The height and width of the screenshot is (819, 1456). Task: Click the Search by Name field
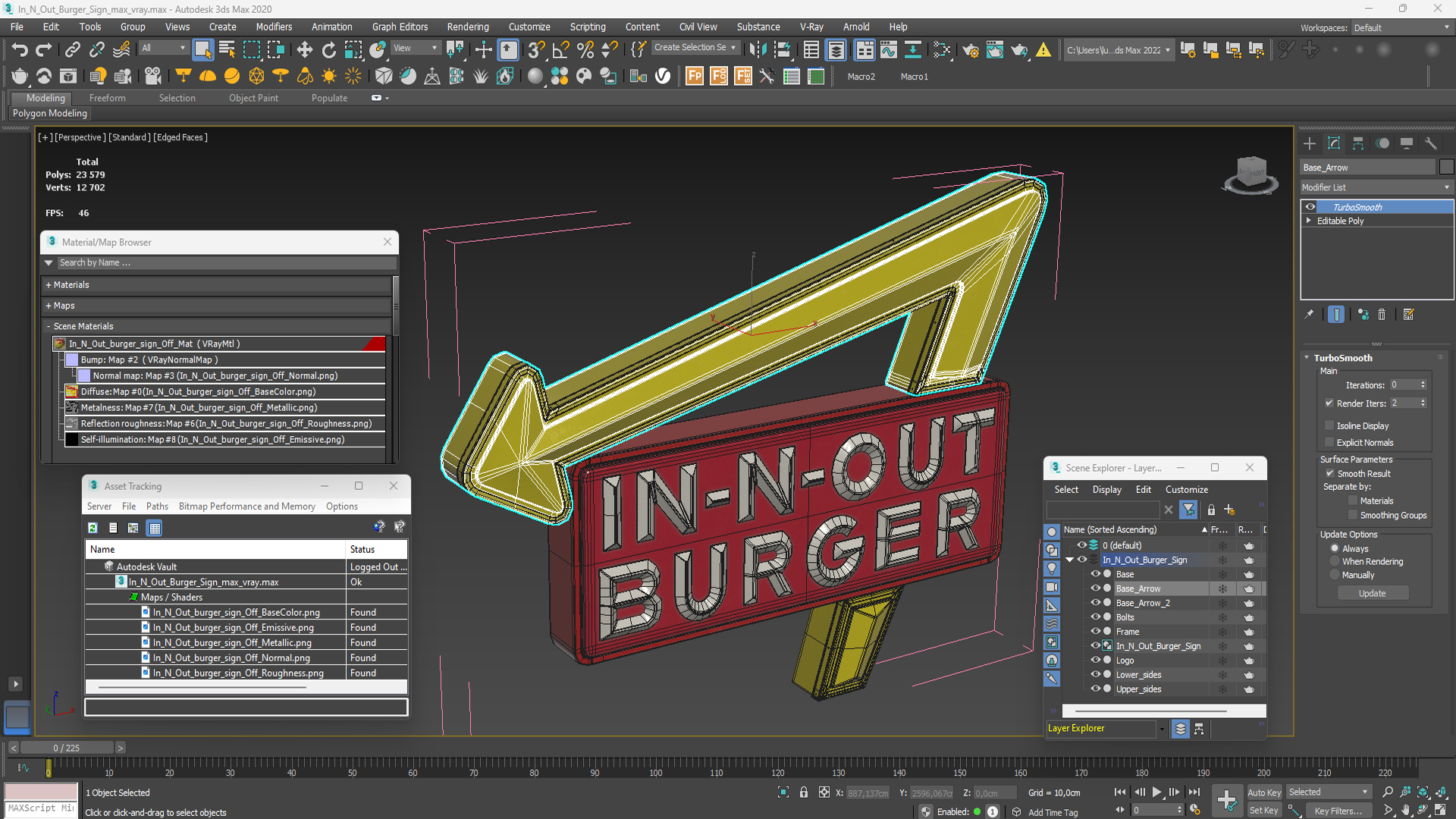tap(226, 262)
